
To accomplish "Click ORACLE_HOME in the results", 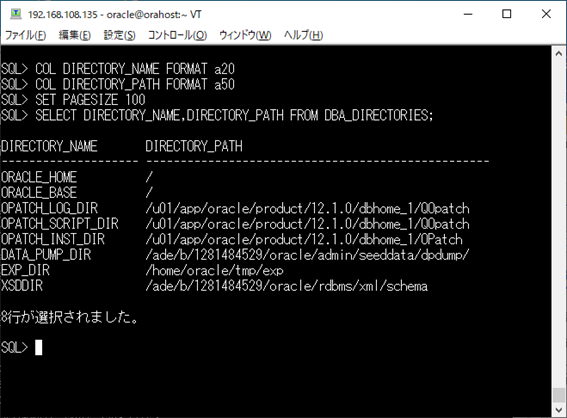I will (x=39, y=177).
